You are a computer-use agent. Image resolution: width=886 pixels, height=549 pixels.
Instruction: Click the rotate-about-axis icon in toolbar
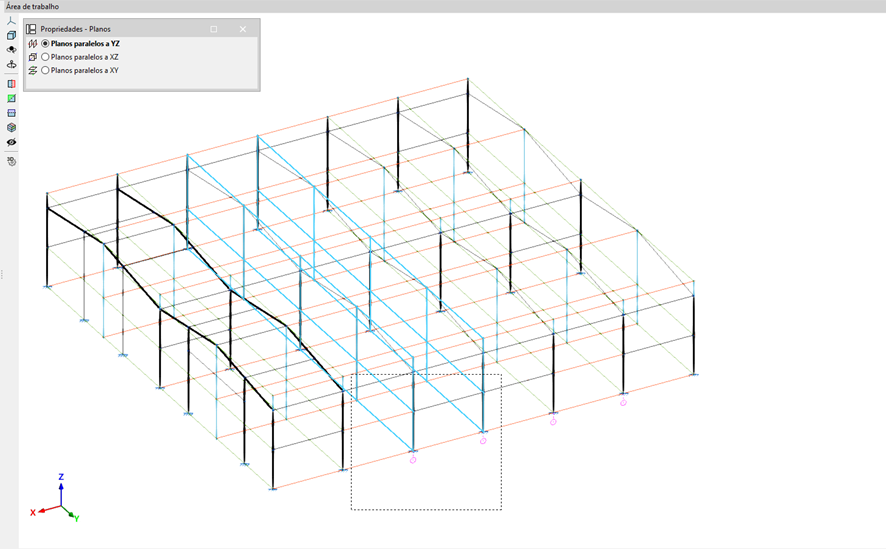pos(11,64)
